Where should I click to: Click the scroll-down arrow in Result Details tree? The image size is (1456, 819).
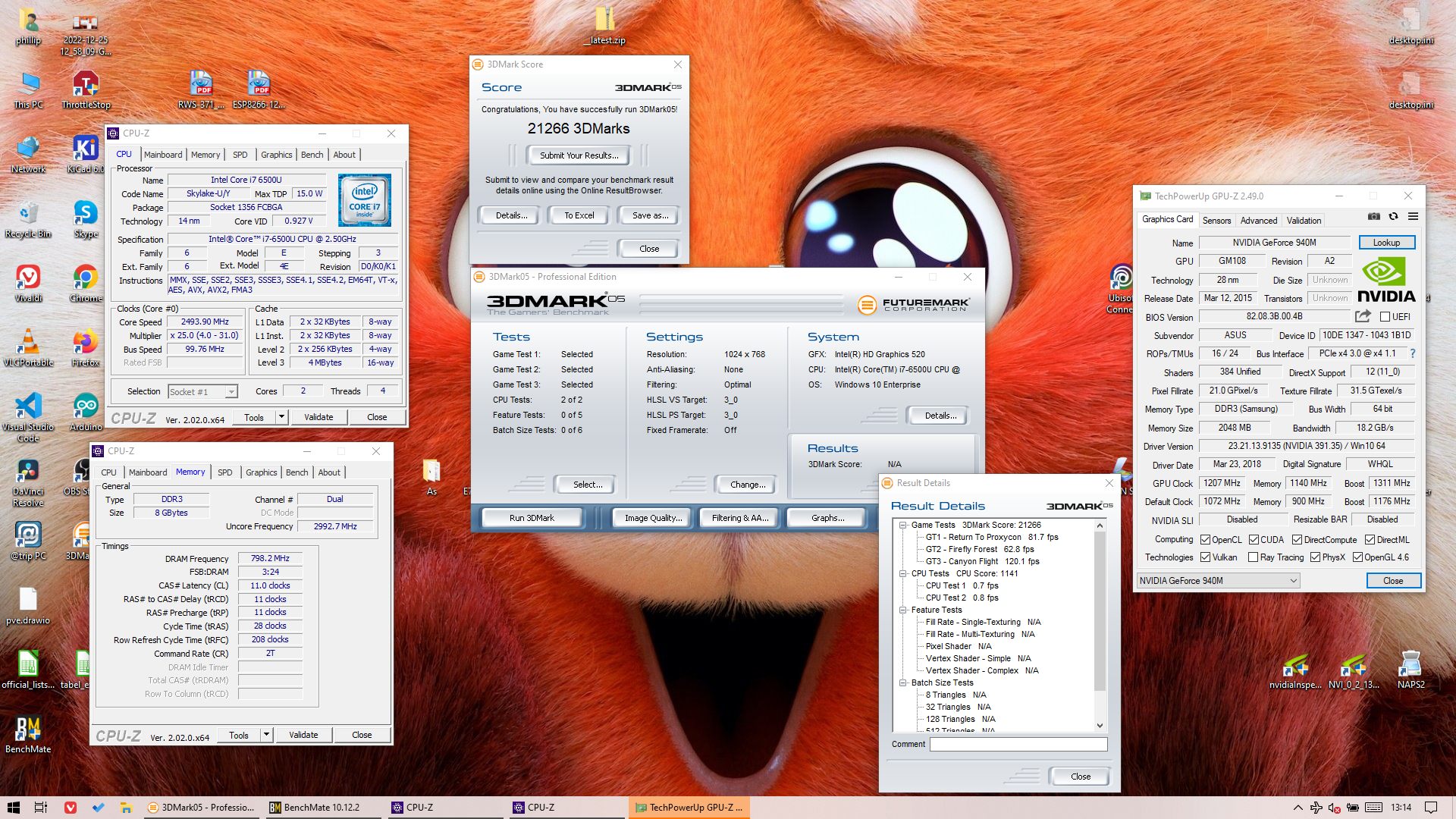point(1100,726)
